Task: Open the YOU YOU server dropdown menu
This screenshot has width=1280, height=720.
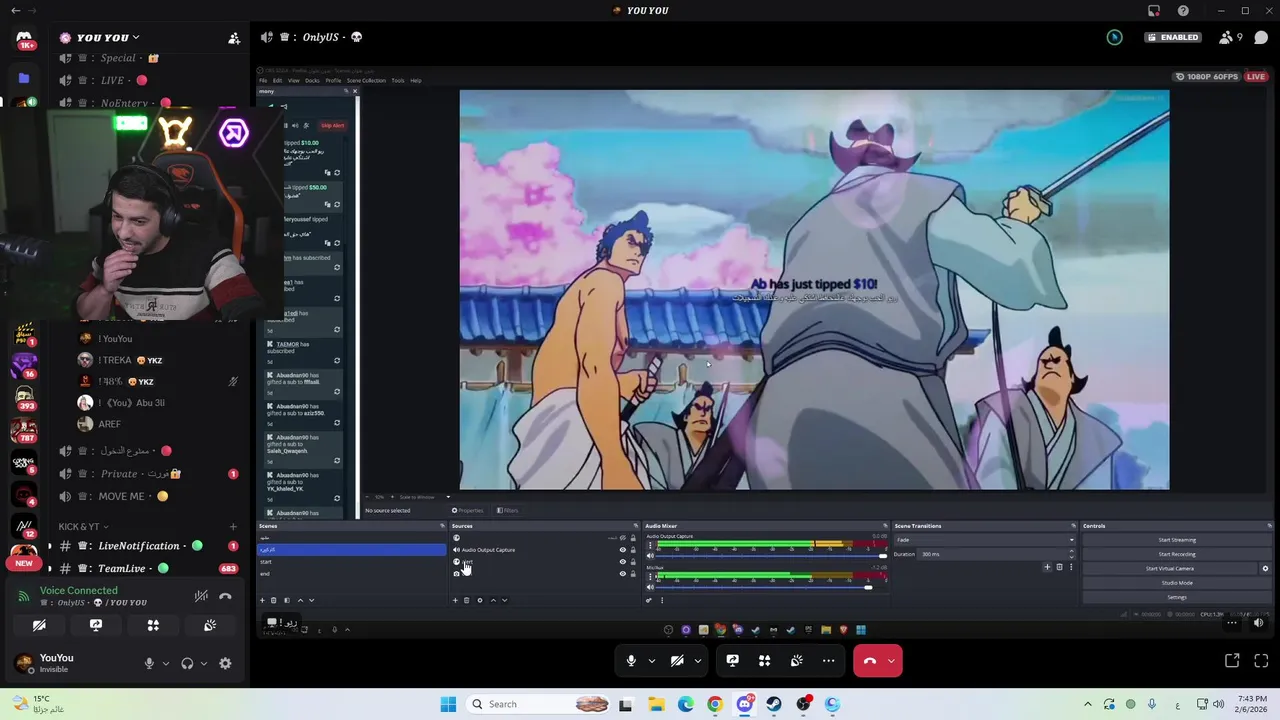Action: pyautogui.click(x=100, y=37)
